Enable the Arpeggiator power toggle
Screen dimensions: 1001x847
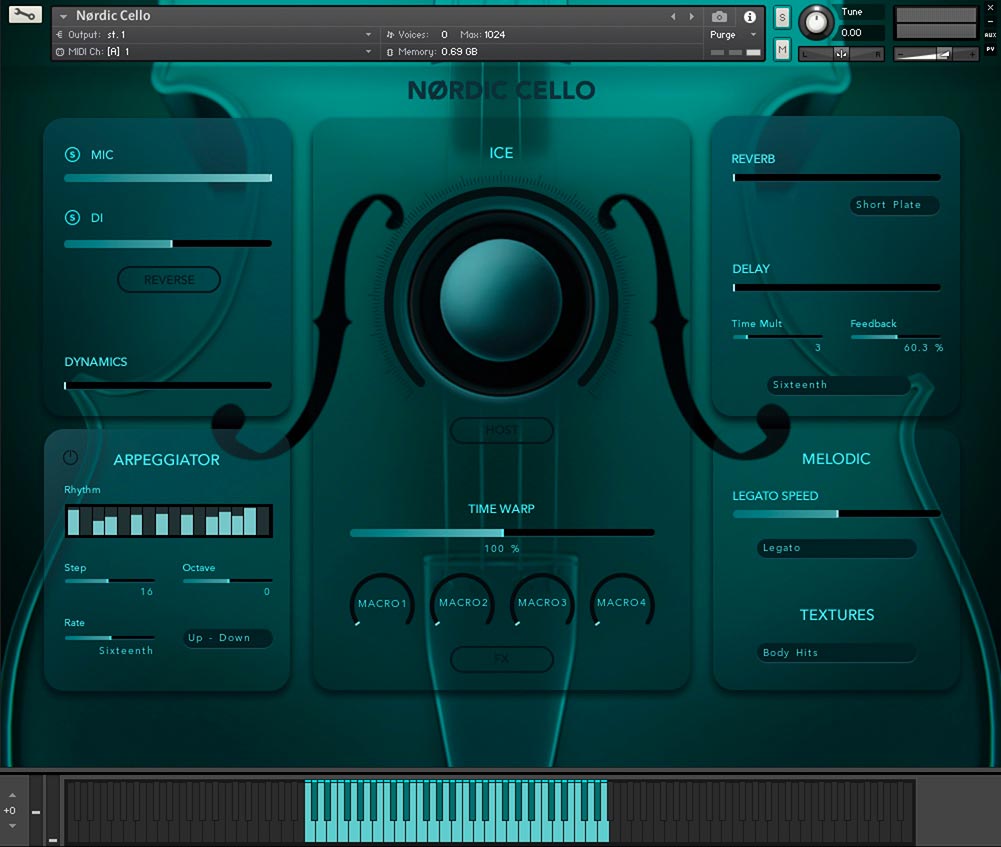tap(70, 458)
